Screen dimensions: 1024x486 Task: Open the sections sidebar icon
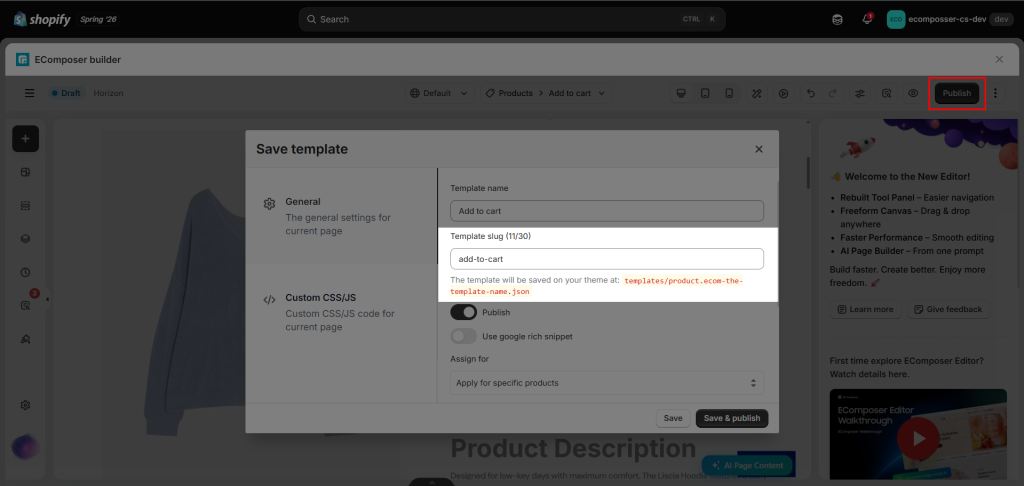click(x=25, y=206)
